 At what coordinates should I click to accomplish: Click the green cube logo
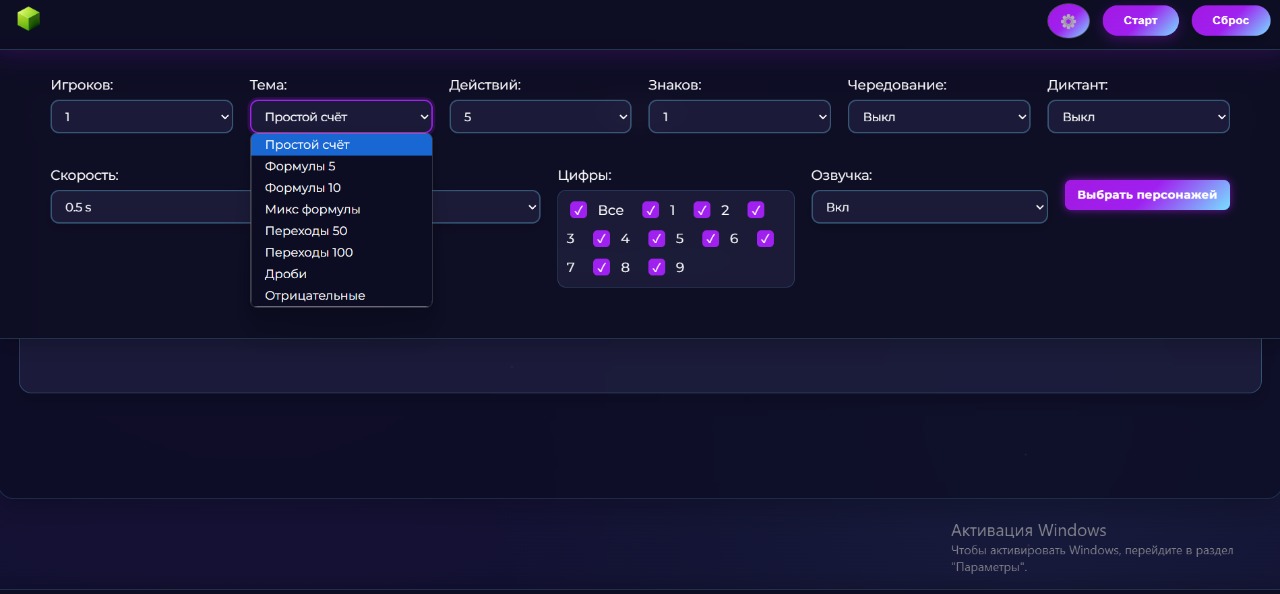(29, 19)
